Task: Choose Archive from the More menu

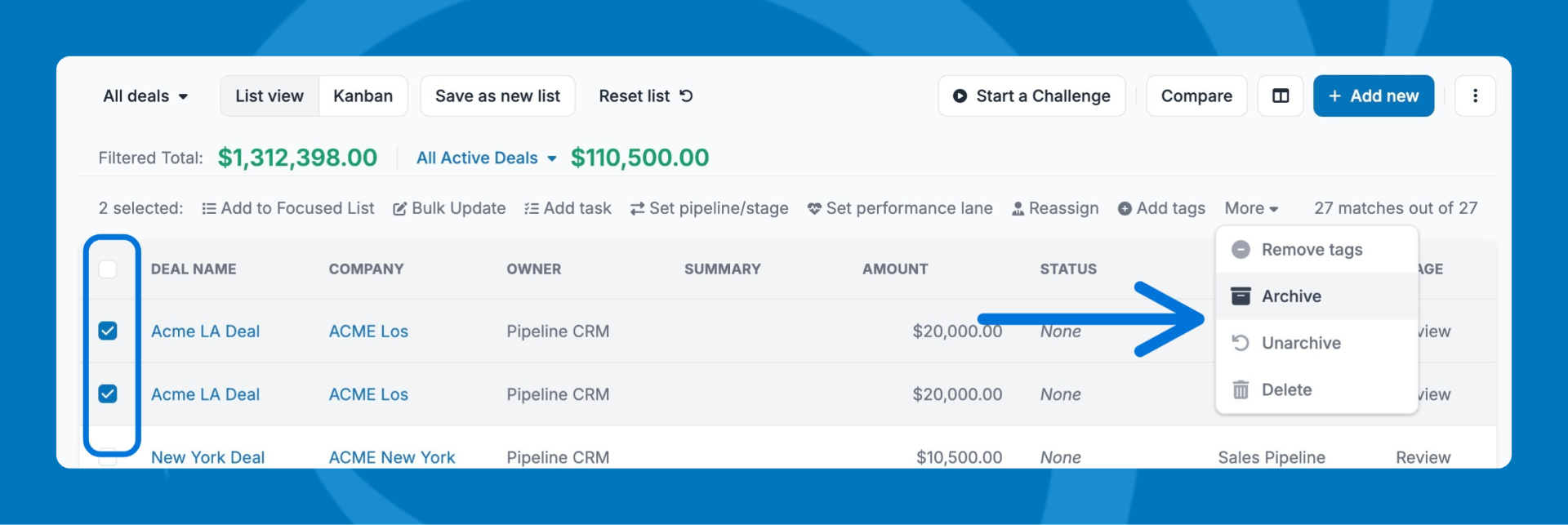Action: pyautogui.click(x=1291, y=296)
